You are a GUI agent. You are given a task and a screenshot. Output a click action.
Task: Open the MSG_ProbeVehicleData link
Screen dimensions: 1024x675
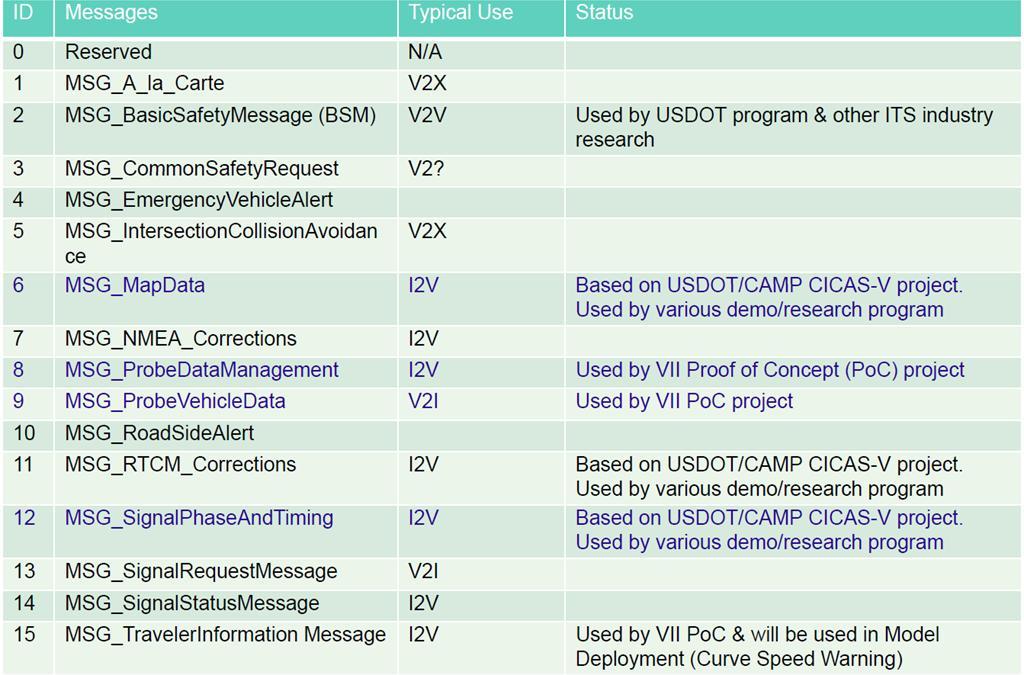click(x=175, y=401)
